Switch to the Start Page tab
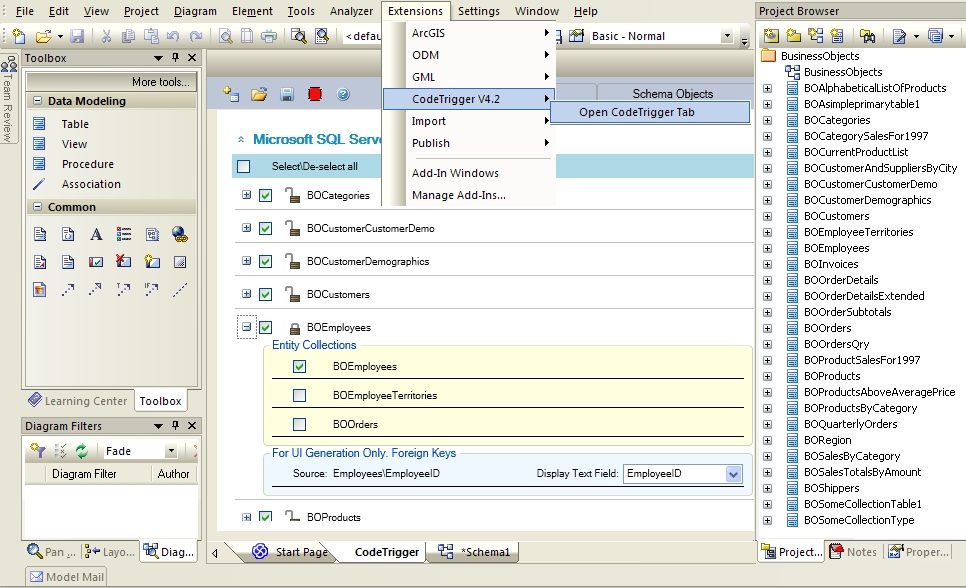Screen dimensions: 966x588 [300, 551]
